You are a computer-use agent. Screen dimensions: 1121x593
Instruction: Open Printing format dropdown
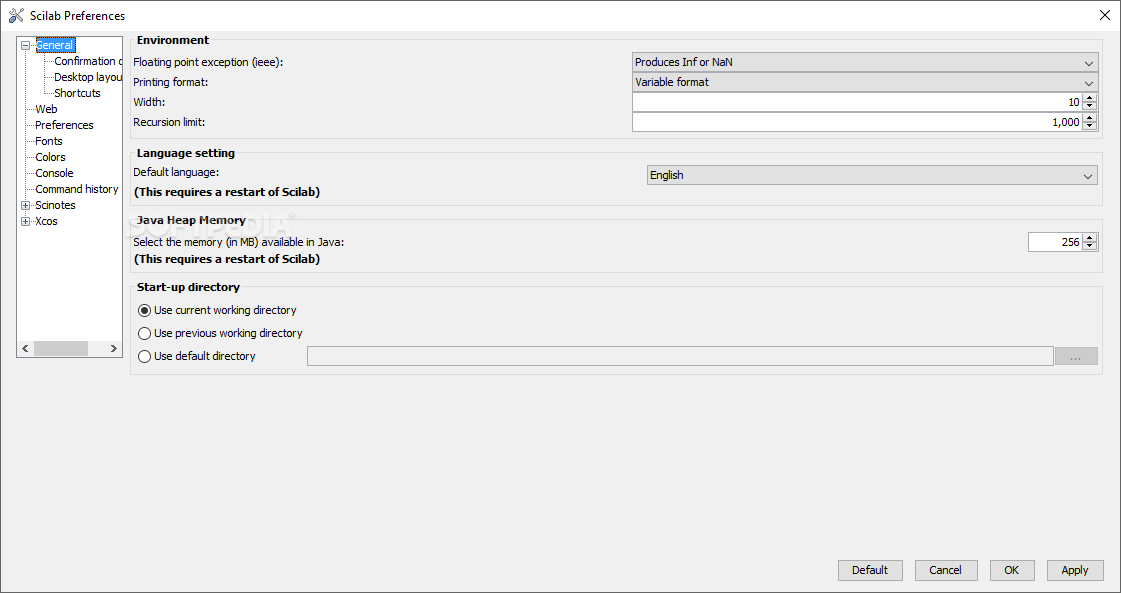coord(865,82)
